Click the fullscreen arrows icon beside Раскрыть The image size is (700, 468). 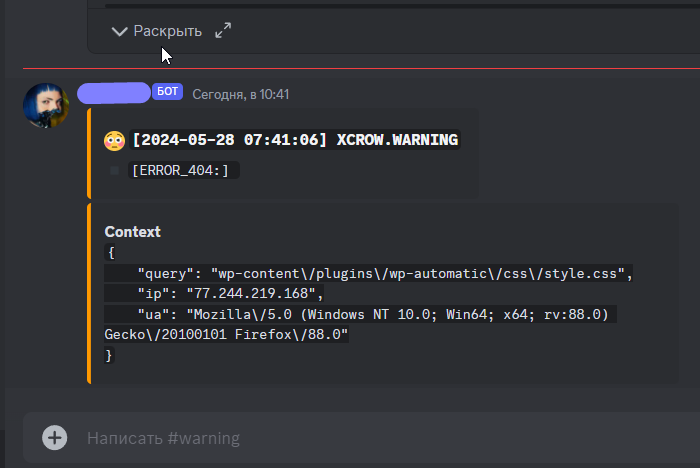pos(223,31)
